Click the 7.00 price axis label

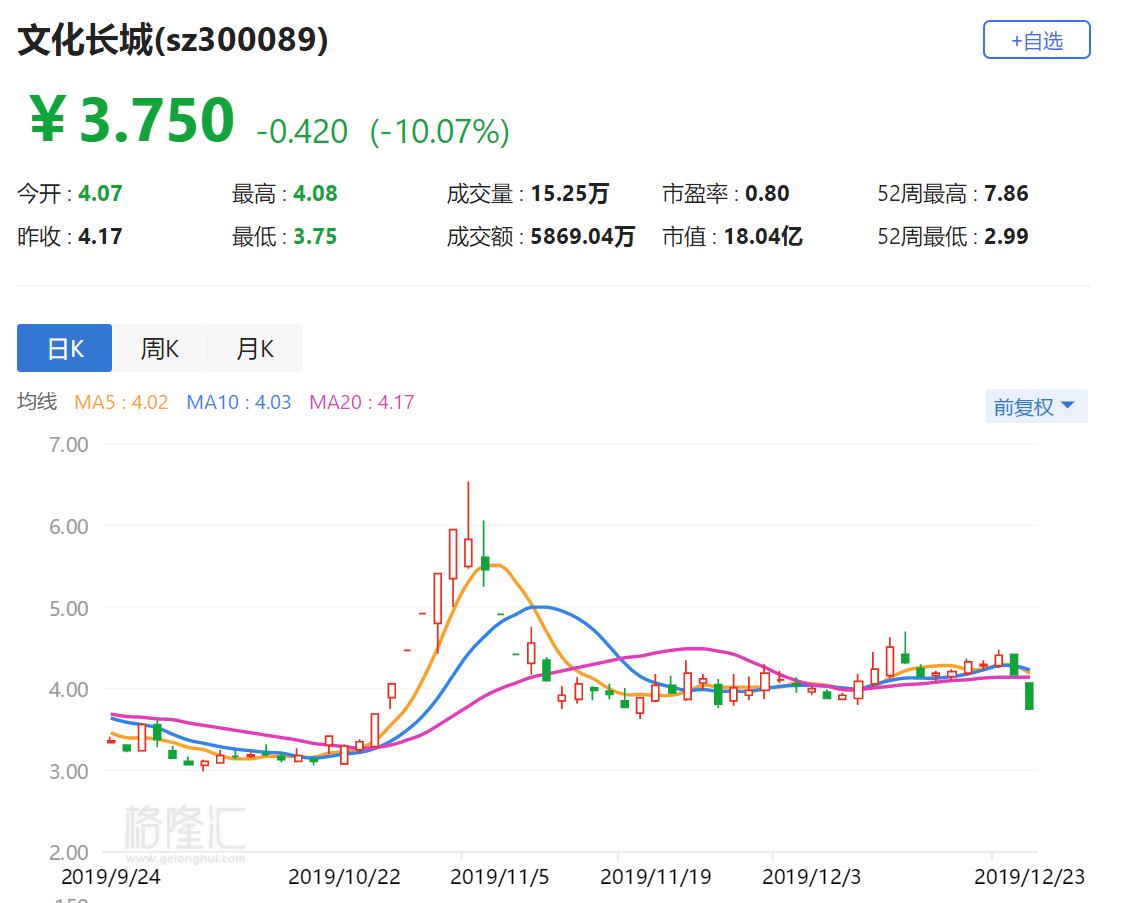click(x=69, y=444)
